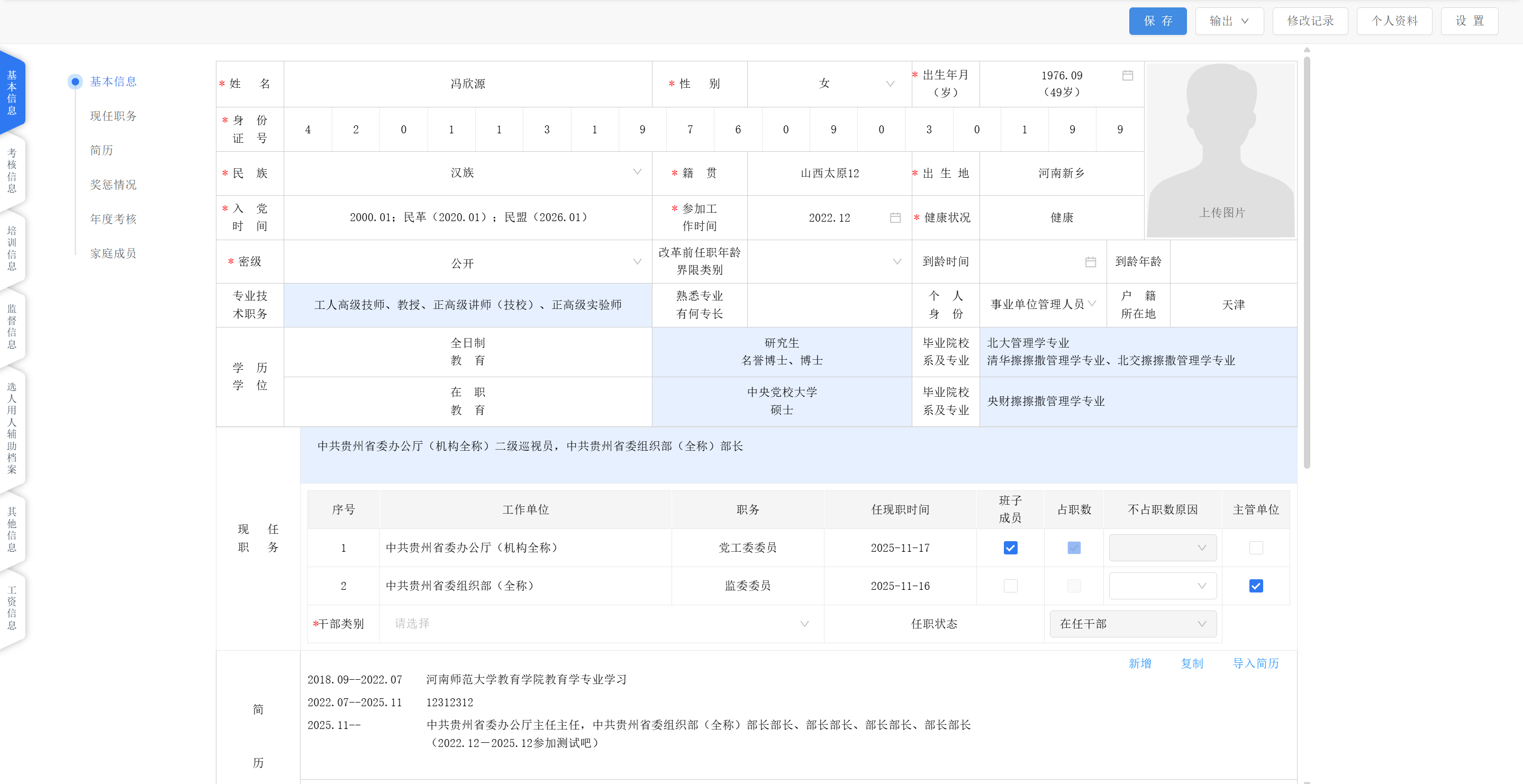Screen dimensions: 1523x784
Task: Click the first ID number digit box
Action: (308, 130)
